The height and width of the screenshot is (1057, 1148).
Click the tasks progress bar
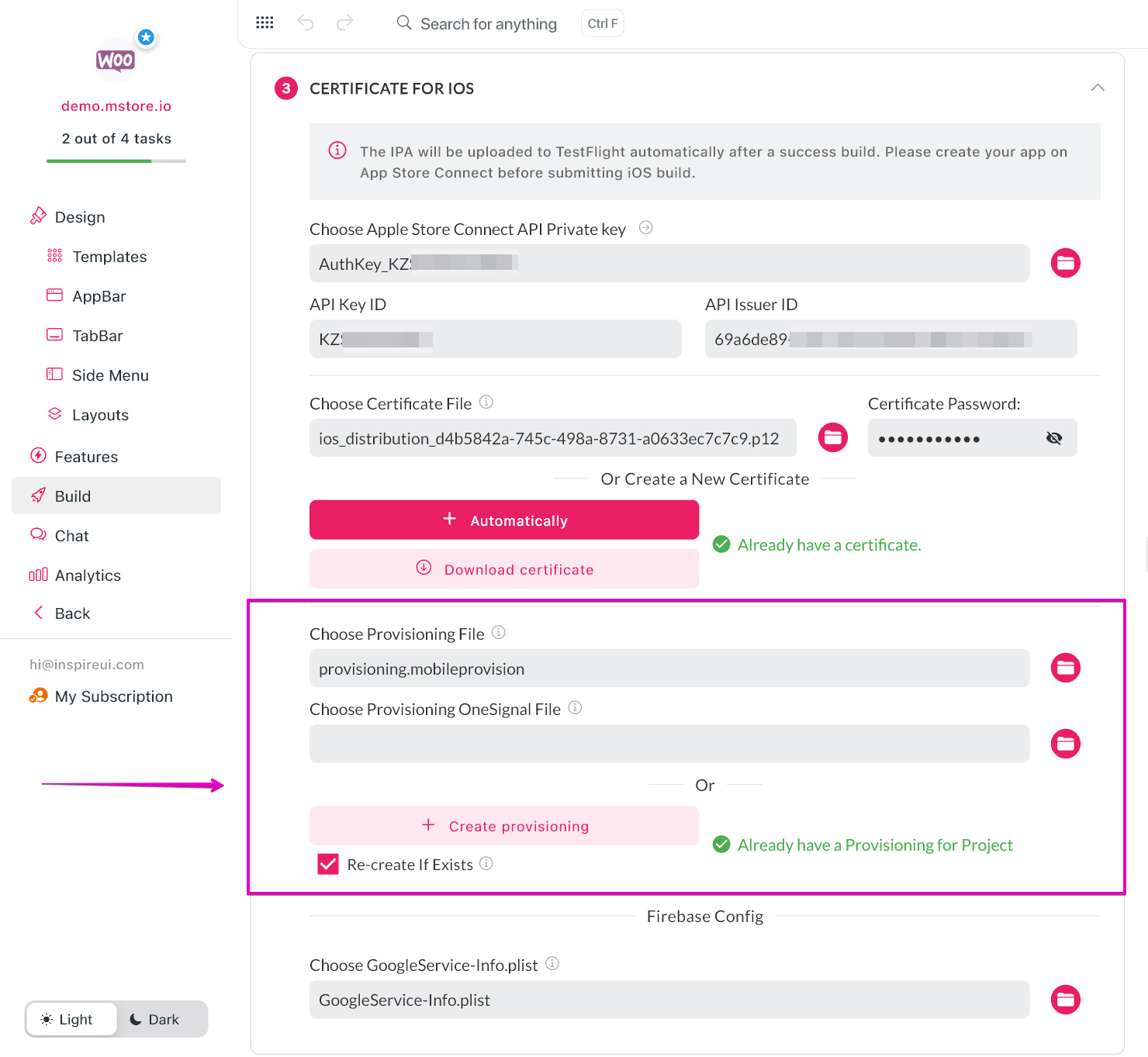click(x=116, y=161)
